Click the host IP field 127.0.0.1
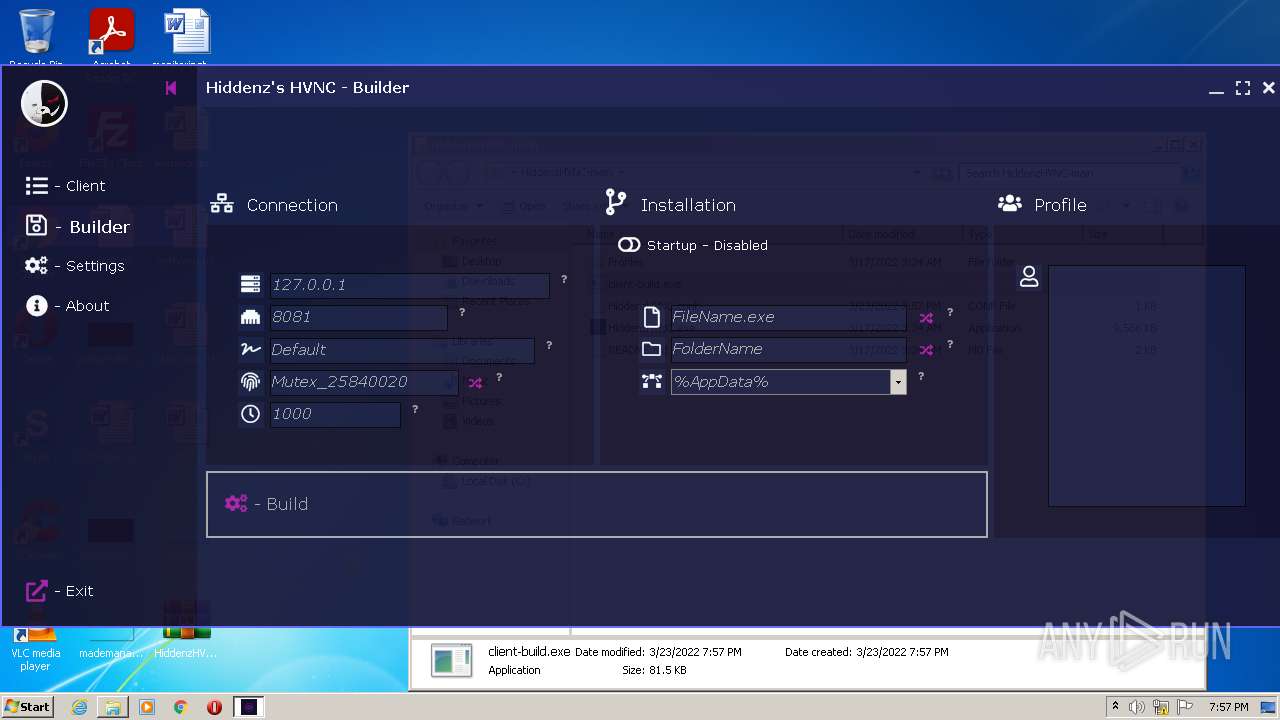The height and width of the screenshot is (720, 1280). coord(409,285)
